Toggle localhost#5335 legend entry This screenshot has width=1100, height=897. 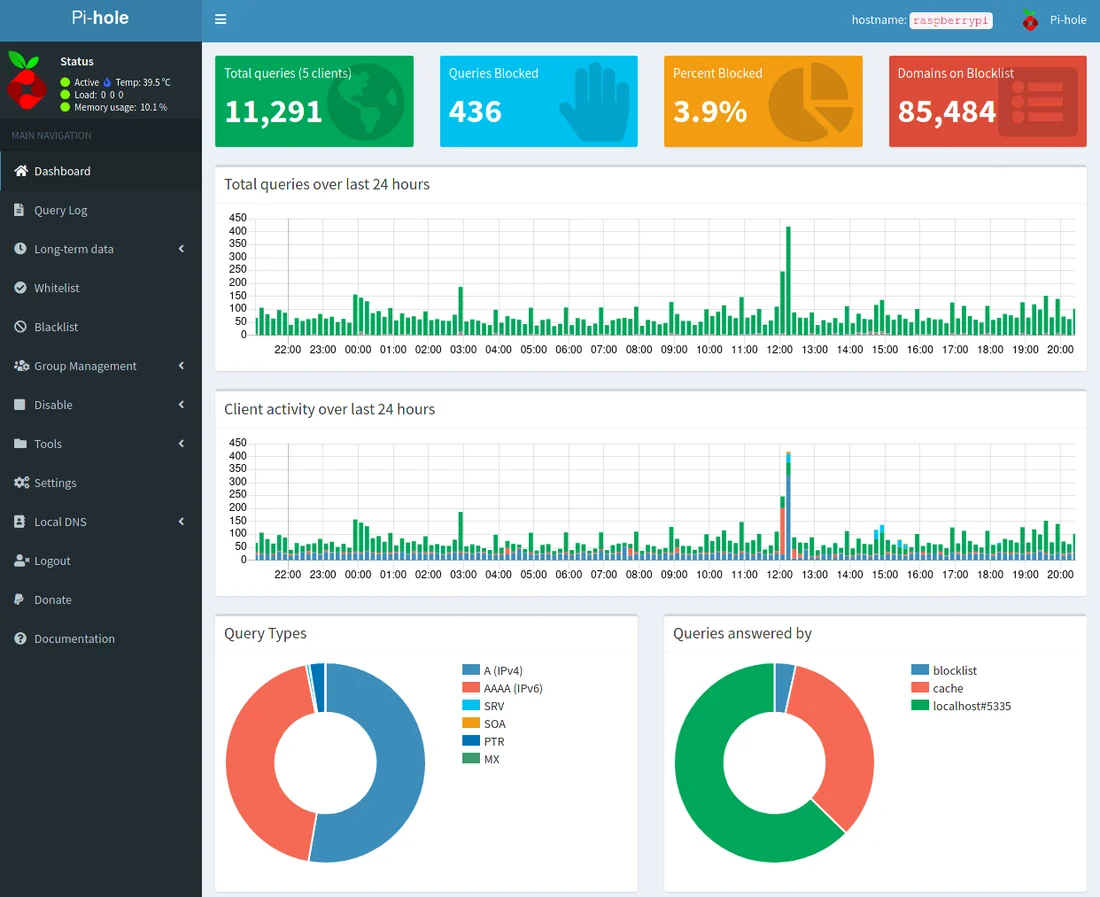(x=961, y=706)
